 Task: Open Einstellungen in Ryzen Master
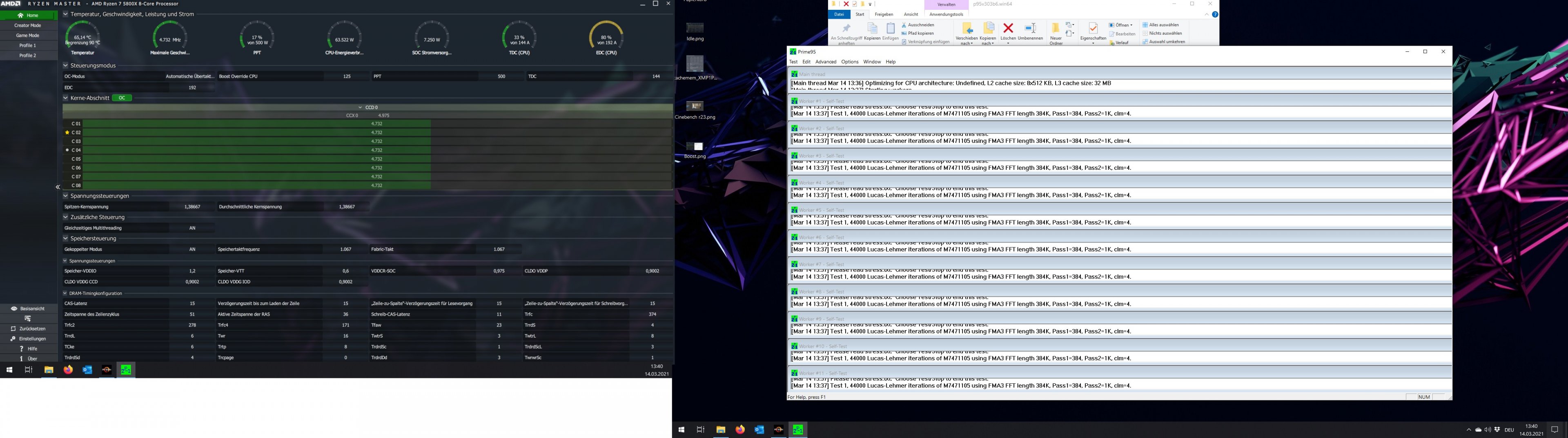[29, 339]
